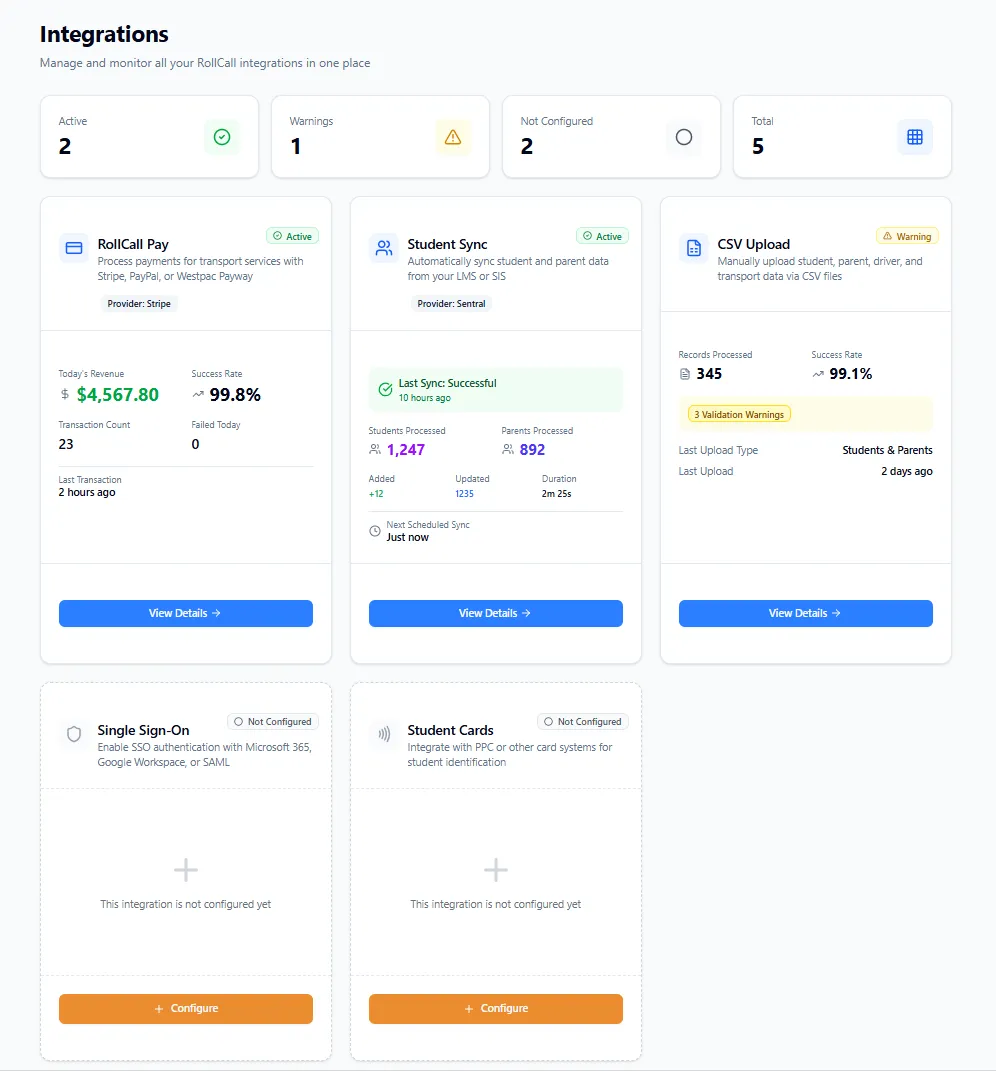This screenshot has width=996, height=1071.
Task: Configure the Single Sign-On integration
Action: point(186,1009)
